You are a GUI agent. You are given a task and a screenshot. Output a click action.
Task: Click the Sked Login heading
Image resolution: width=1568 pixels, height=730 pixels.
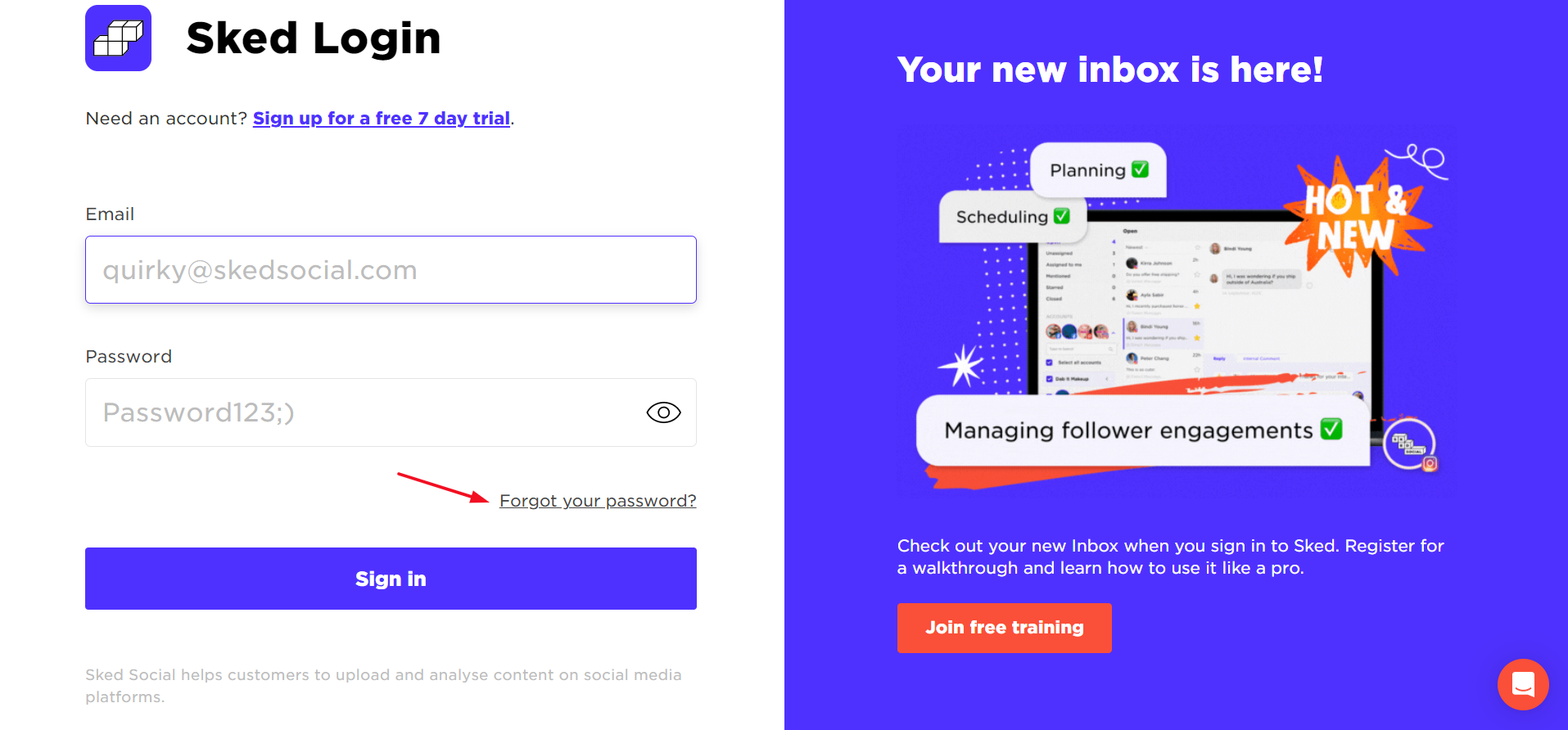314,38
